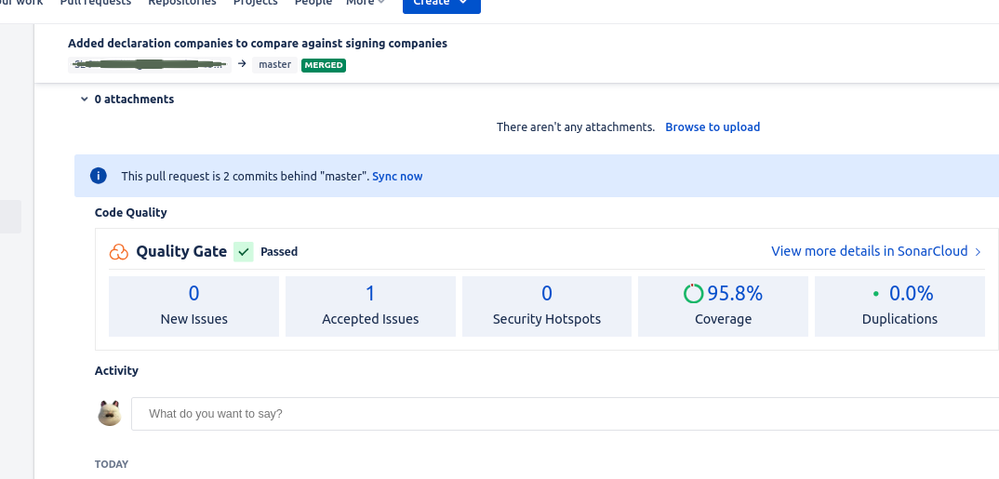Click Browse to upload link
This screenshot has height=479, width=999.
712,127
